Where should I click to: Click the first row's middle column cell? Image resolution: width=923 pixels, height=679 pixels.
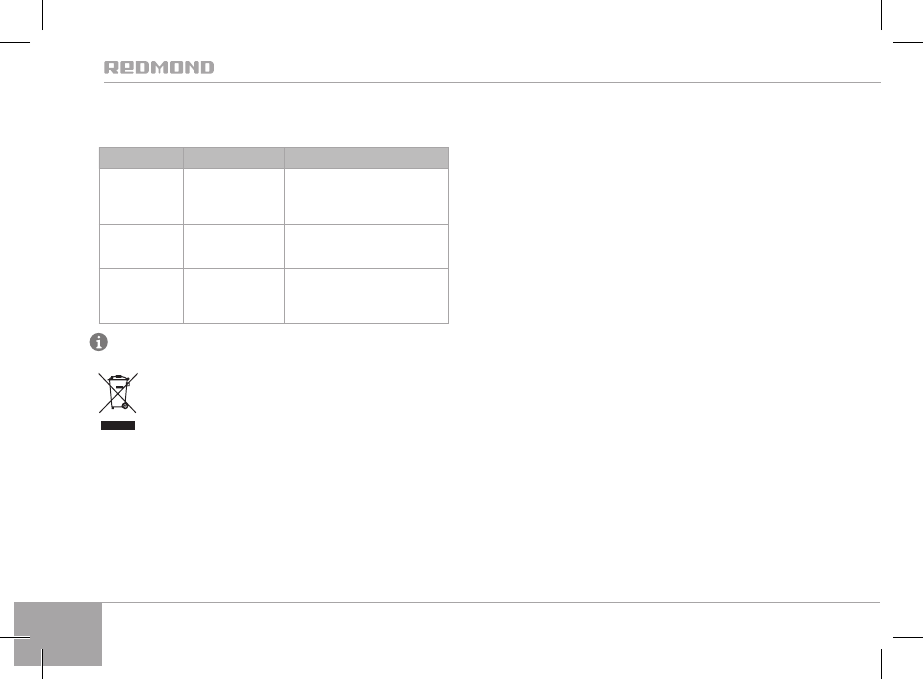[x=234, y=195]
